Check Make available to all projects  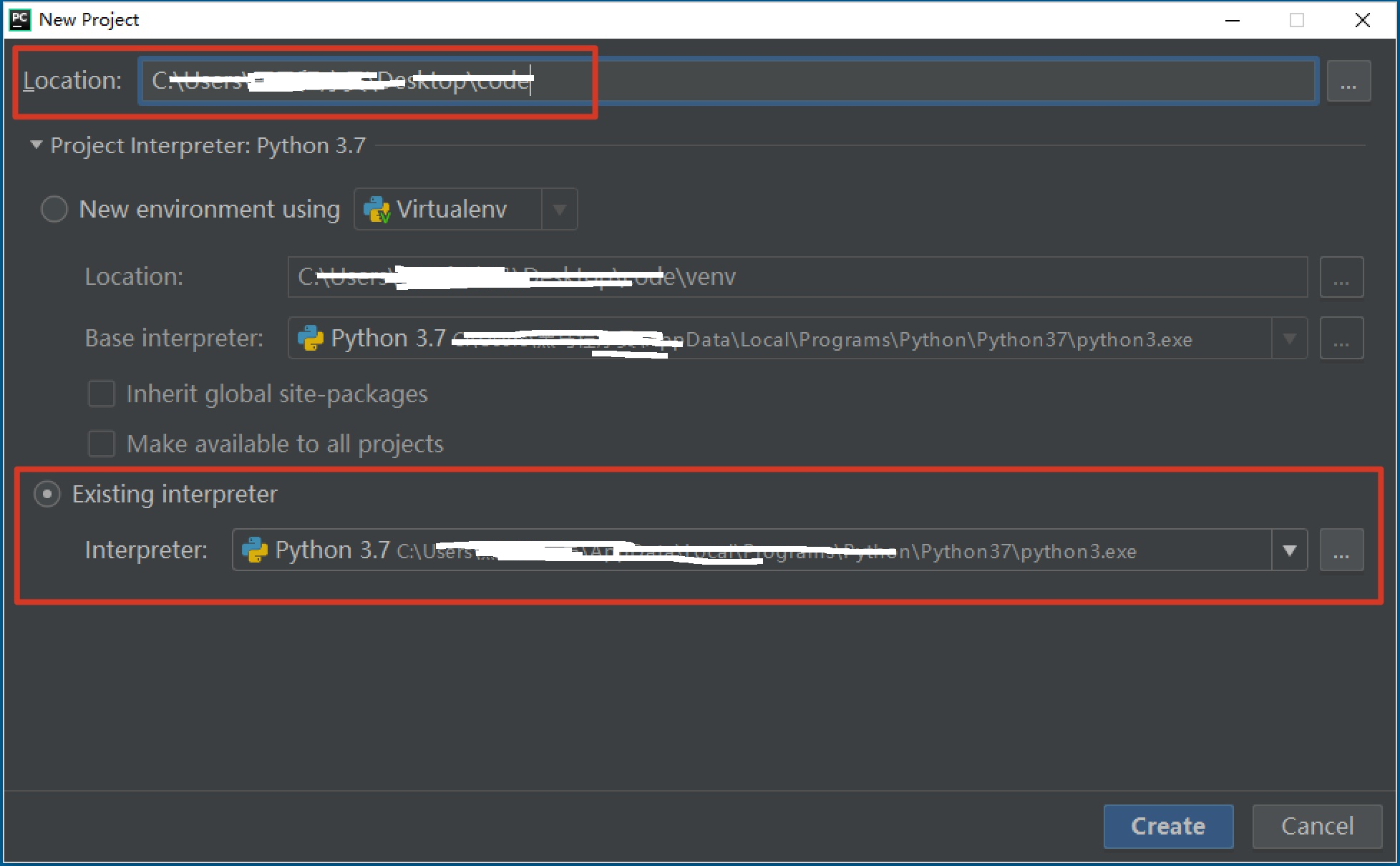point(102,444)
